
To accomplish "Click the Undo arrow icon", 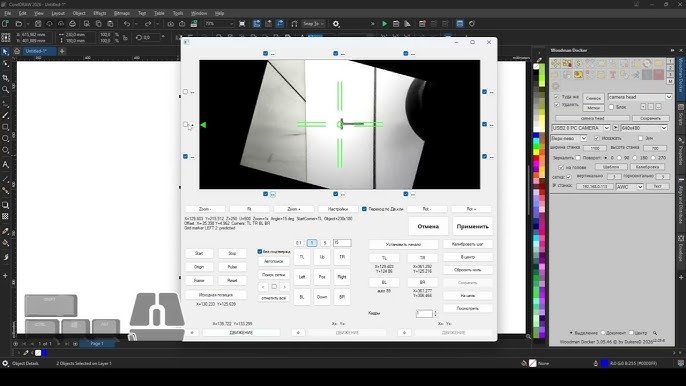I will coord(126,24).
